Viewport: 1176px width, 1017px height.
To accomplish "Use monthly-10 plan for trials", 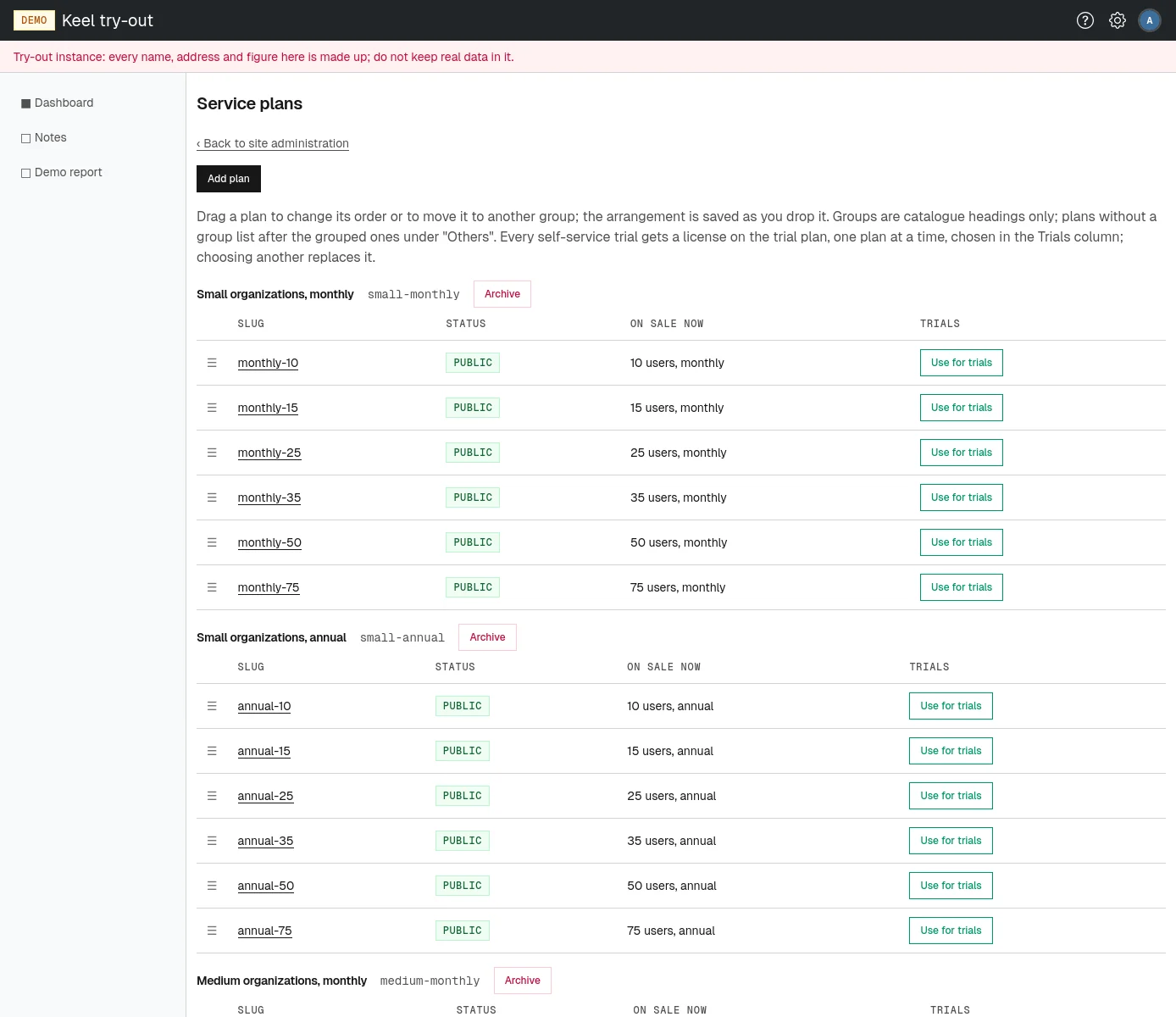I will click(x=962, y=363).
